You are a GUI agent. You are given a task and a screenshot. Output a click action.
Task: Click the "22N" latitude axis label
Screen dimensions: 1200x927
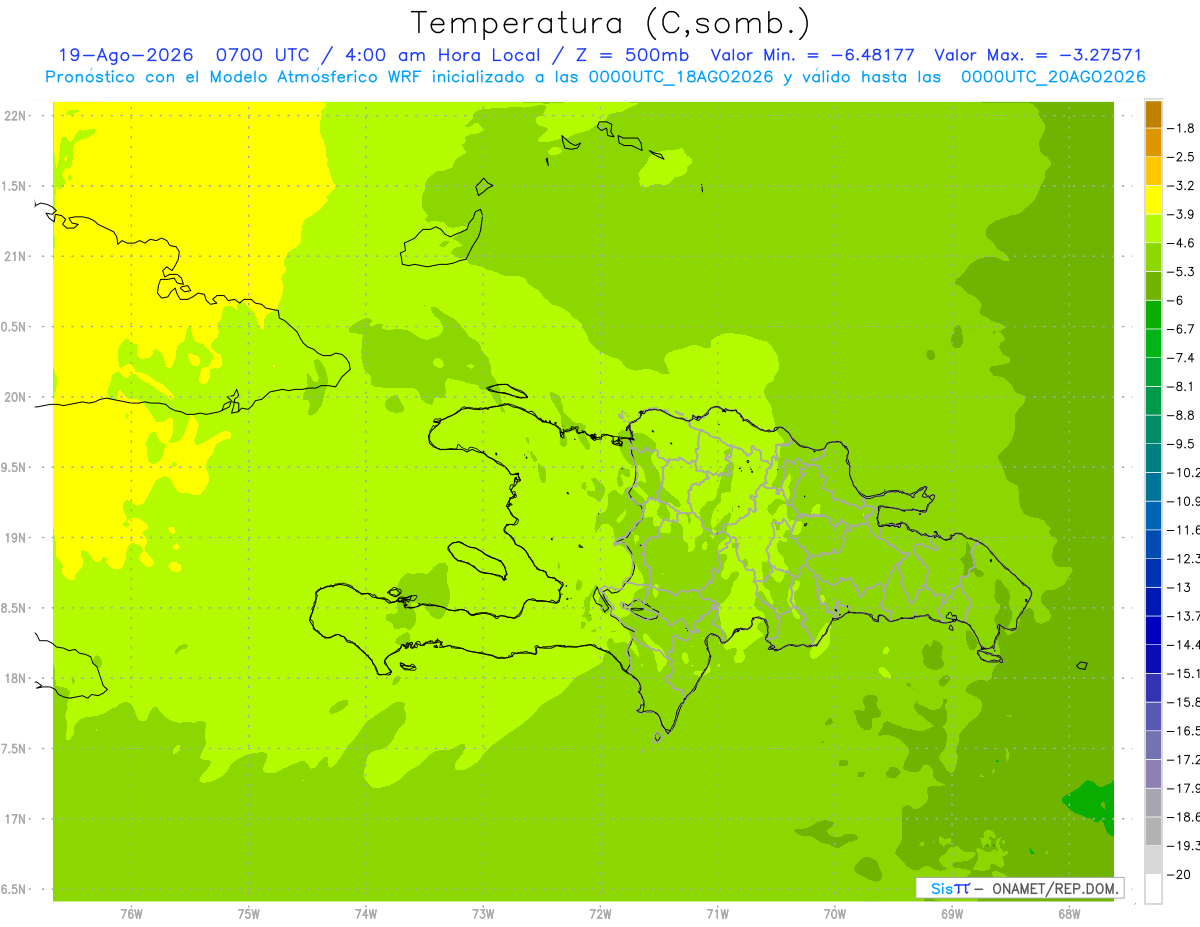[x=14, y=115]
